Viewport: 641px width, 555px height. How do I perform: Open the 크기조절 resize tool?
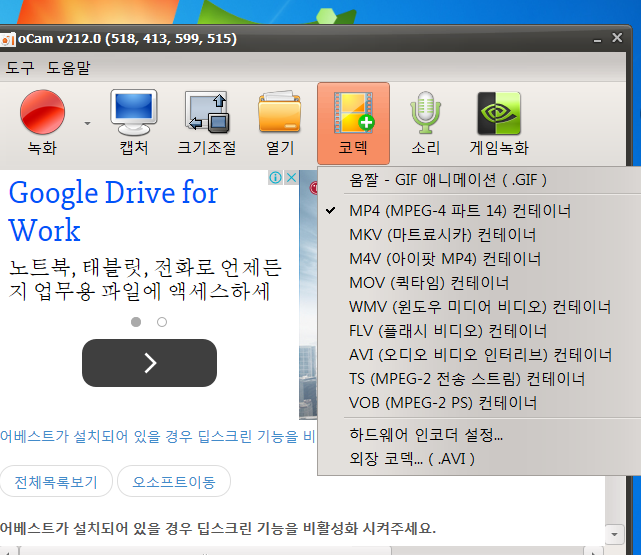pyautogui.click(x=206, y=123)
